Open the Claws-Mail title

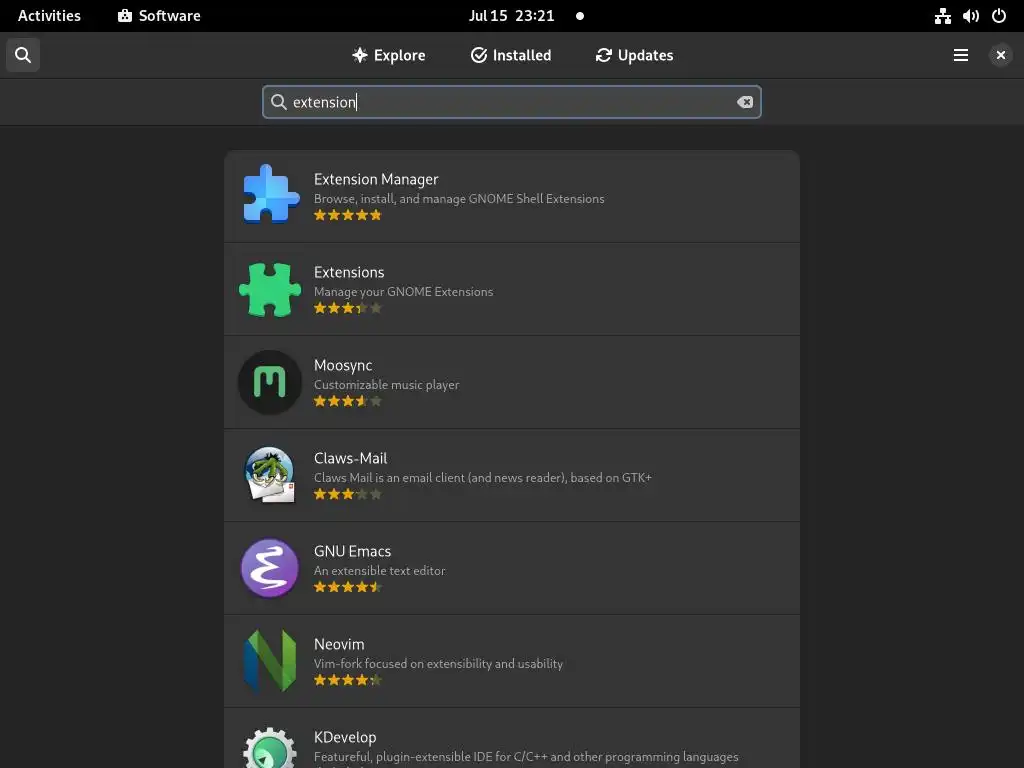(350, 458)
